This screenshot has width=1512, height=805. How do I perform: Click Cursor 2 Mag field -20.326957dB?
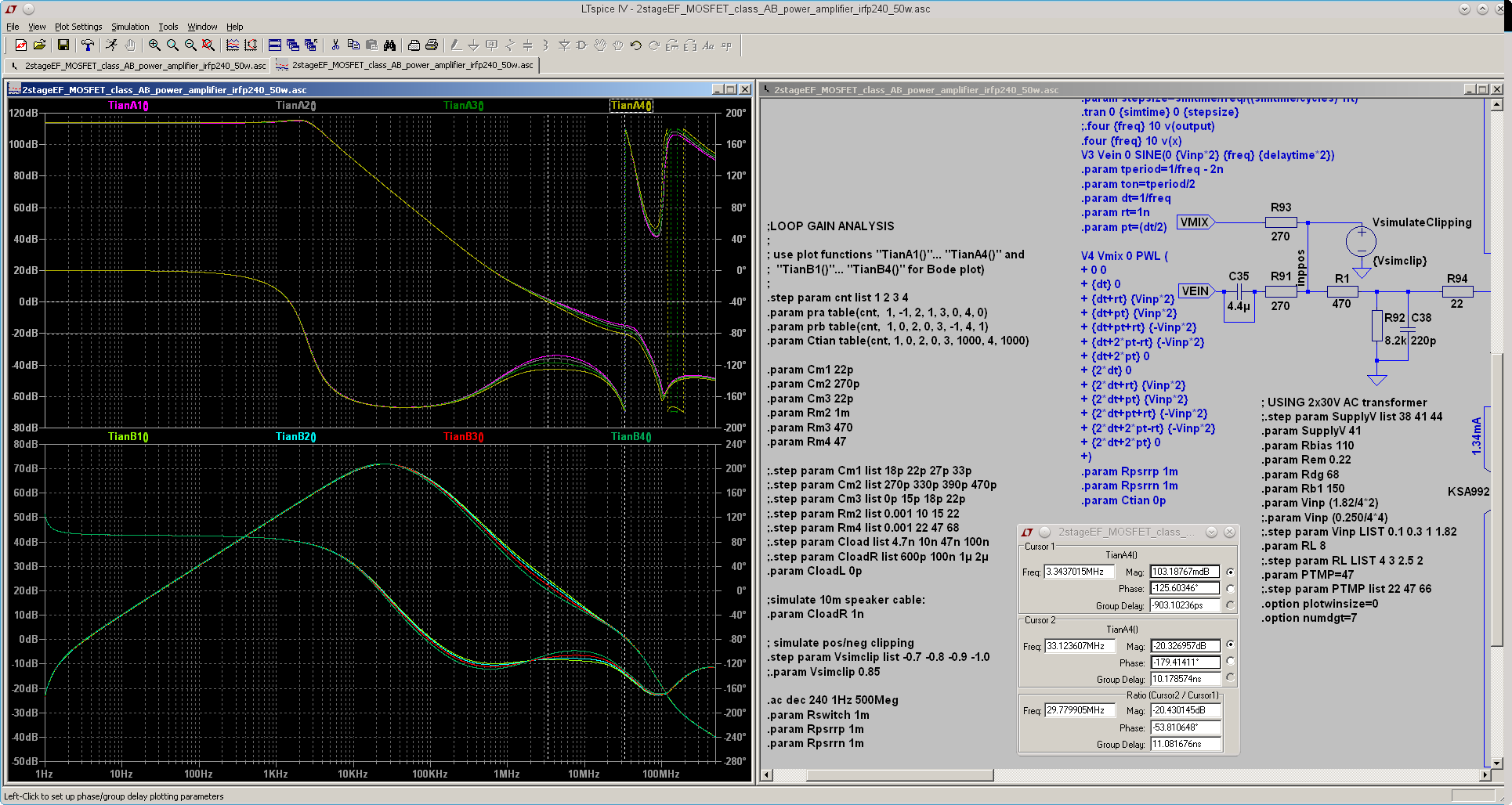(x=1185, y=646)
